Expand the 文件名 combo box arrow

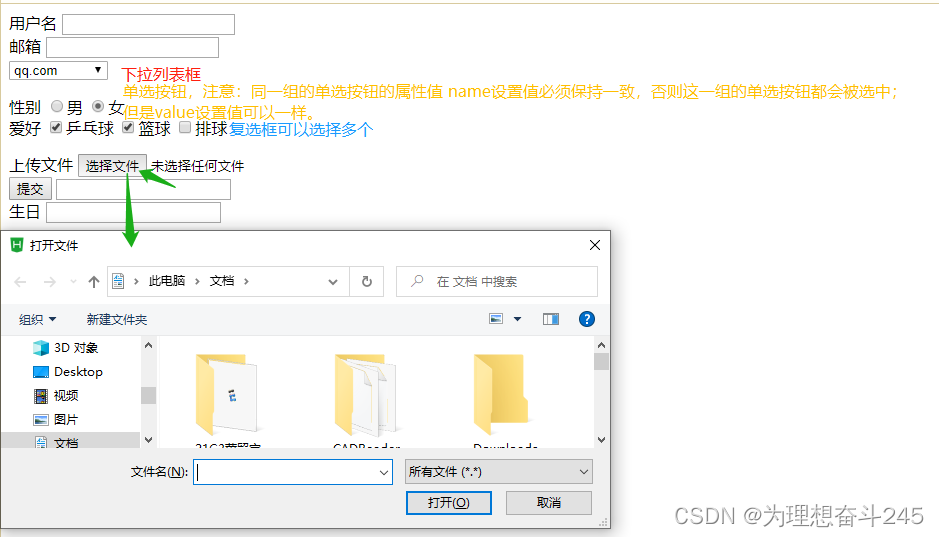[x=384, y=472]
